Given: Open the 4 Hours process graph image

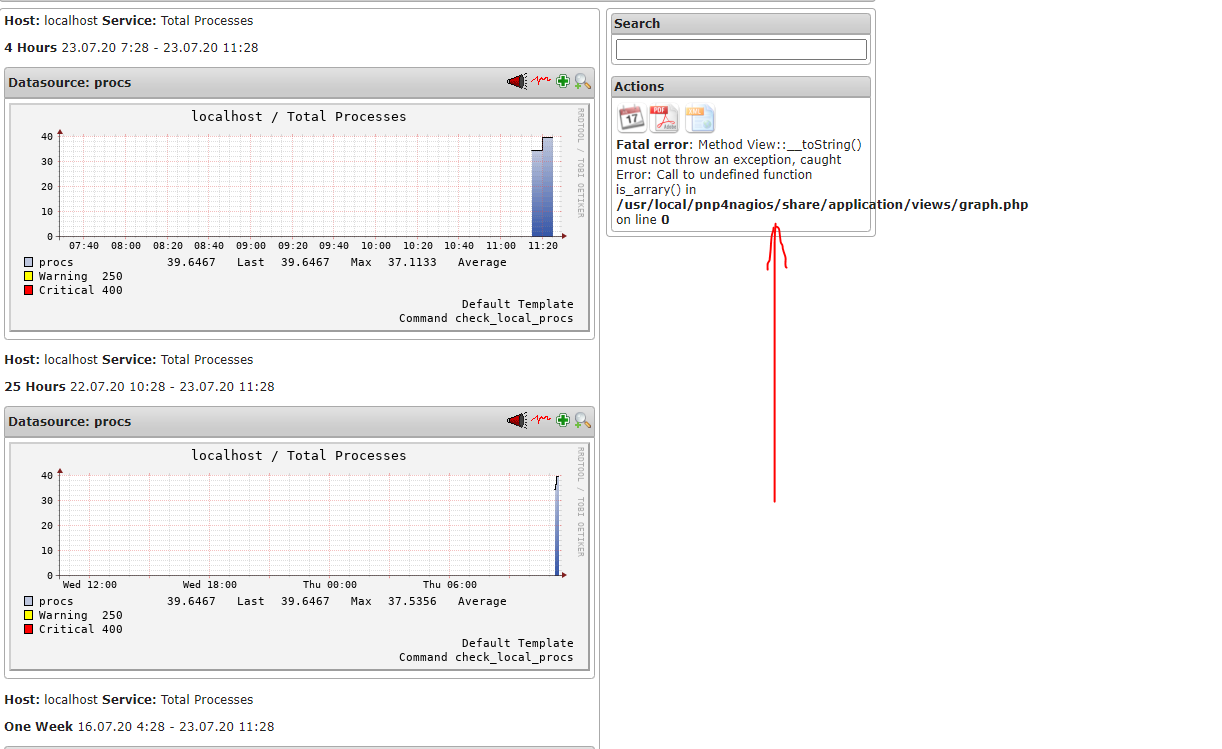Looking at the screenshot, I should point(299,217).
